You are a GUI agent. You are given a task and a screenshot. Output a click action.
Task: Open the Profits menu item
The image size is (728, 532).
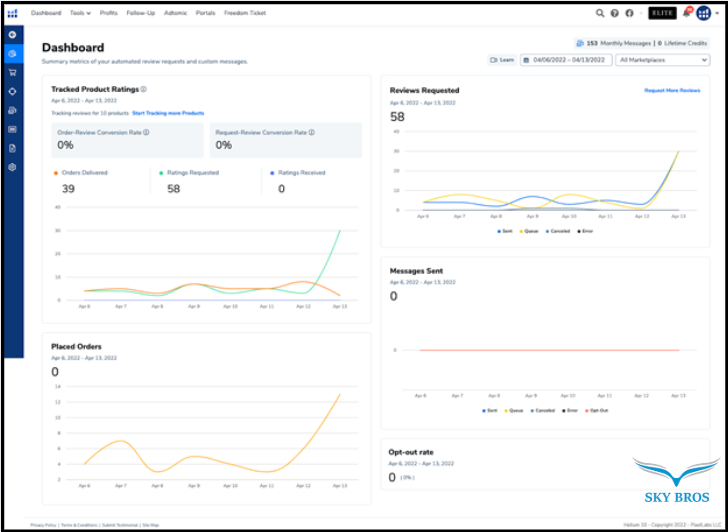pyautogui.click(x=108, y=13)
